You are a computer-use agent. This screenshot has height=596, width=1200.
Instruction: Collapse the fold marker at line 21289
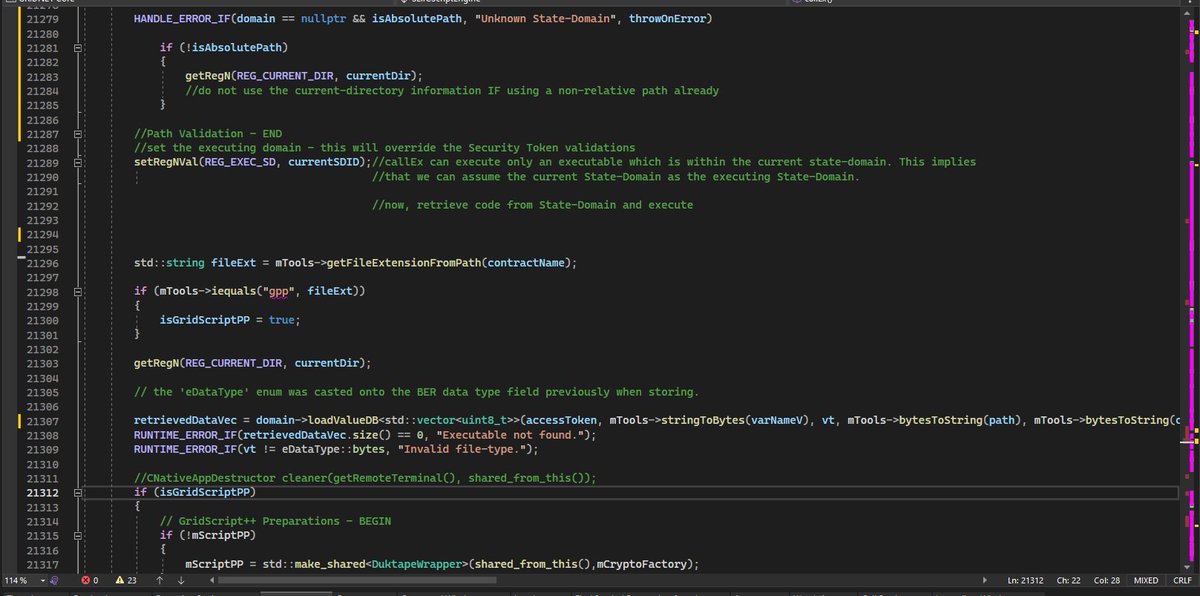pos(79,162)
